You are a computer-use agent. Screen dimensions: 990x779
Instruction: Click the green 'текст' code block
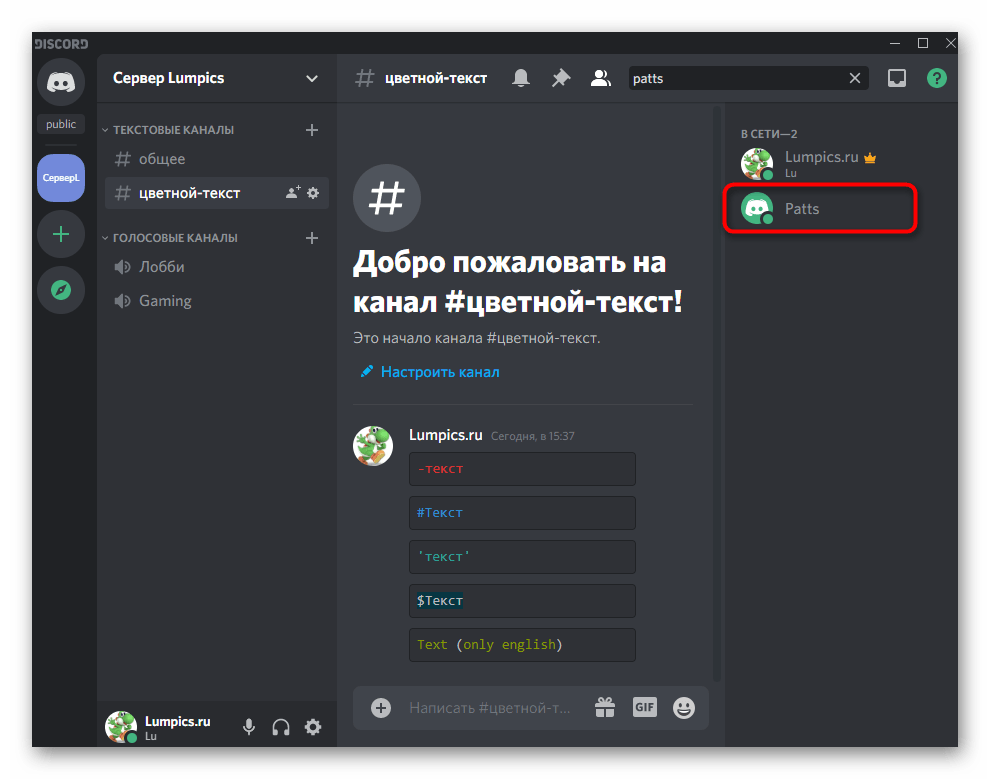coord(522,557)
